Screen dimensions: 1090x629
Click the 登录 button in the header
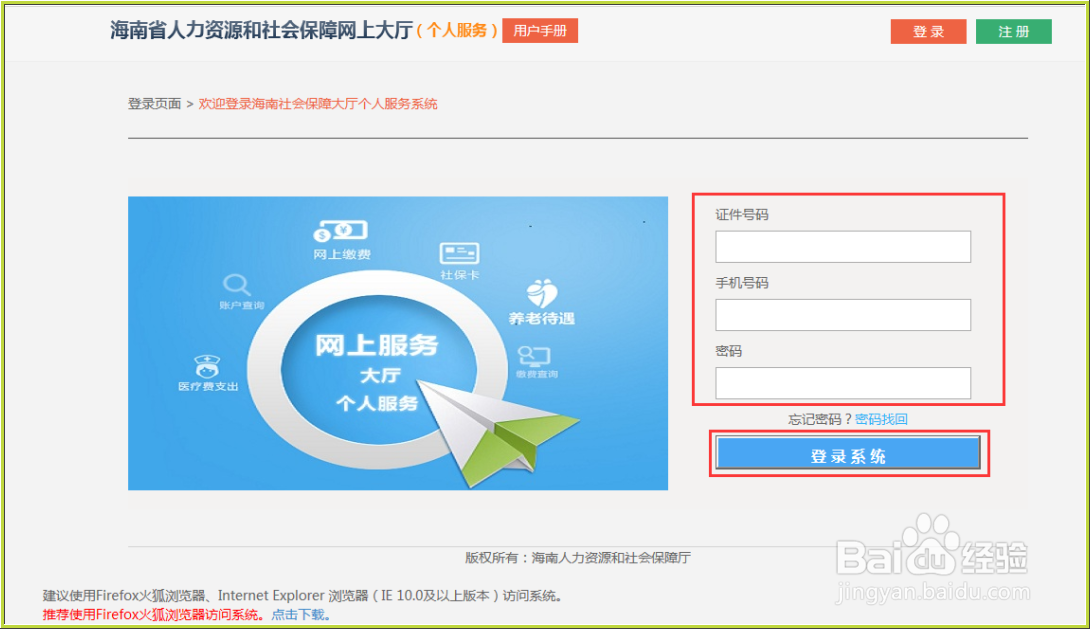927,31
